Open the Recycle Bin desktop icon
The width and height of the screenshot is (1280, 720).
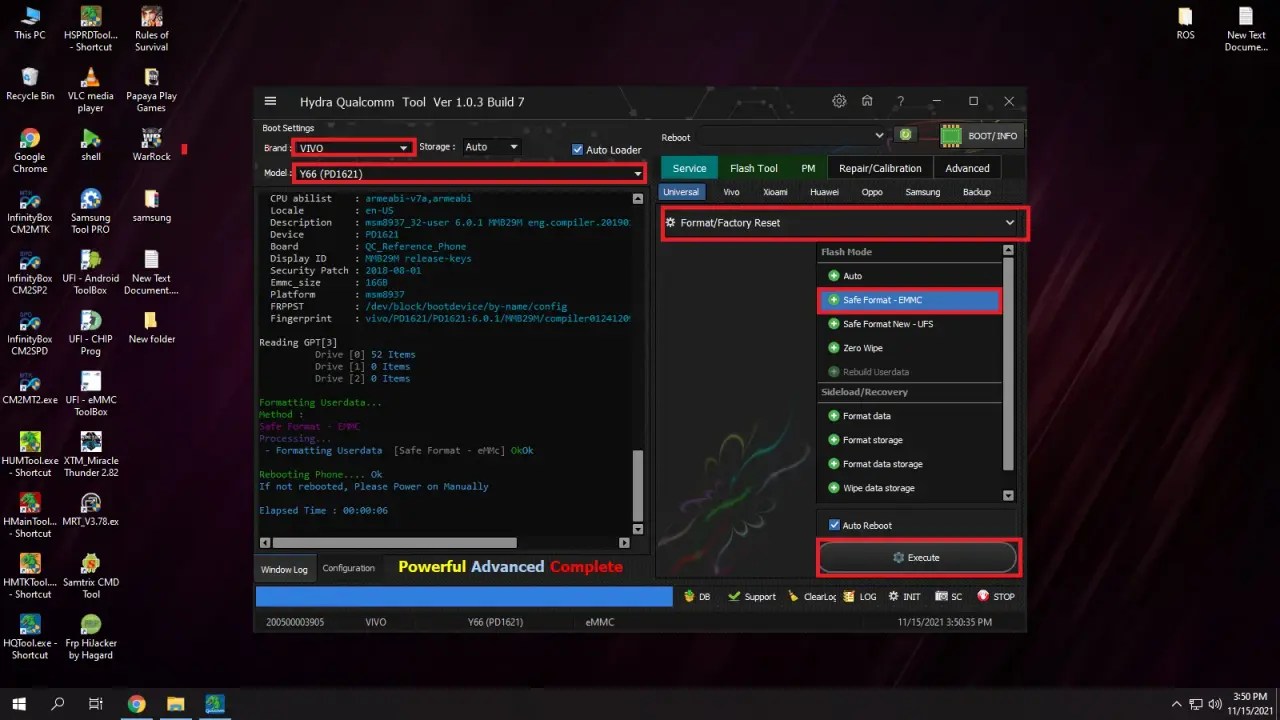point(30,84)
